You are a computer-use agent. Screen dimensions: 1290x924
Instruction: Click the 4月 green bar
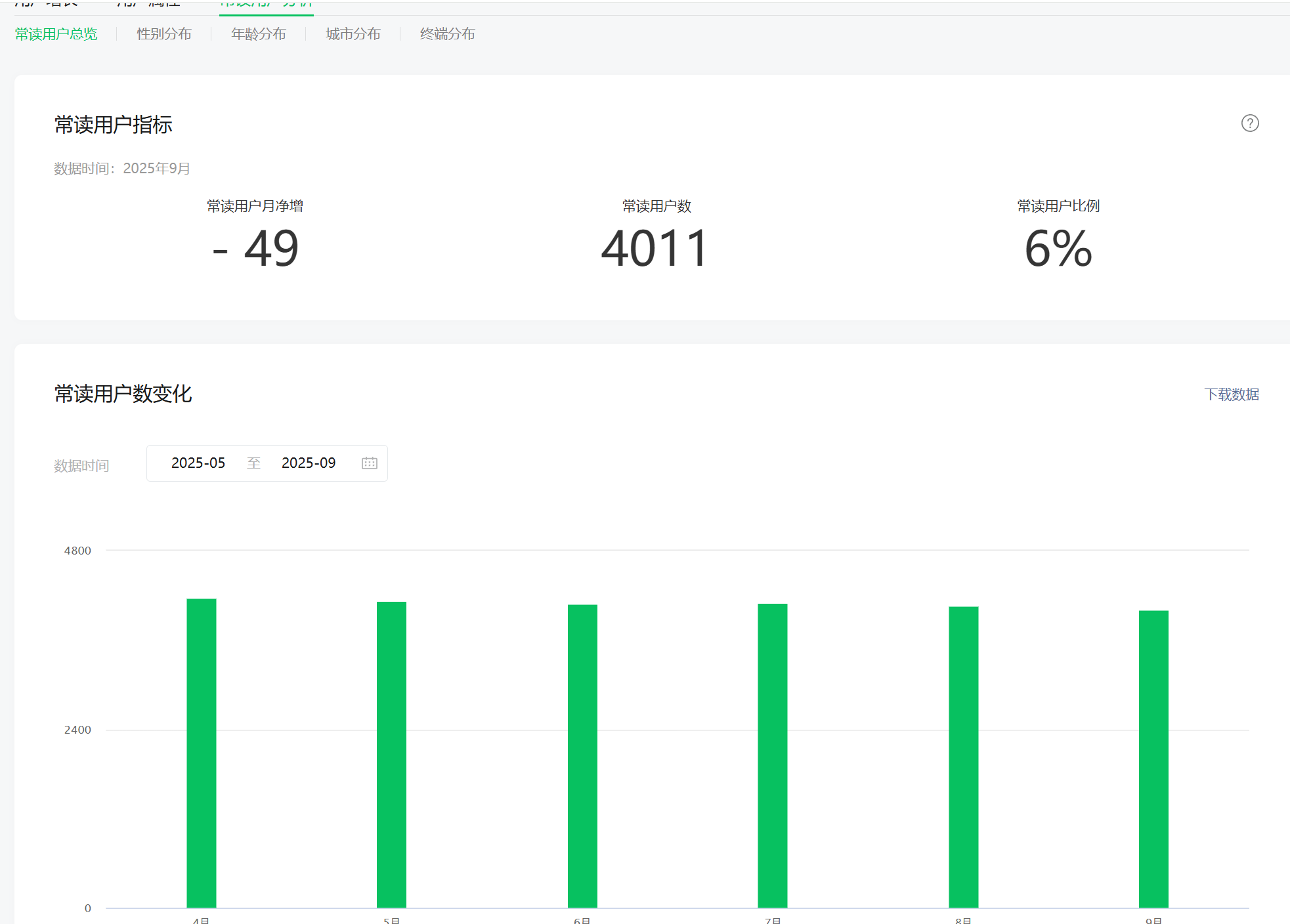[x=201, y=753]
